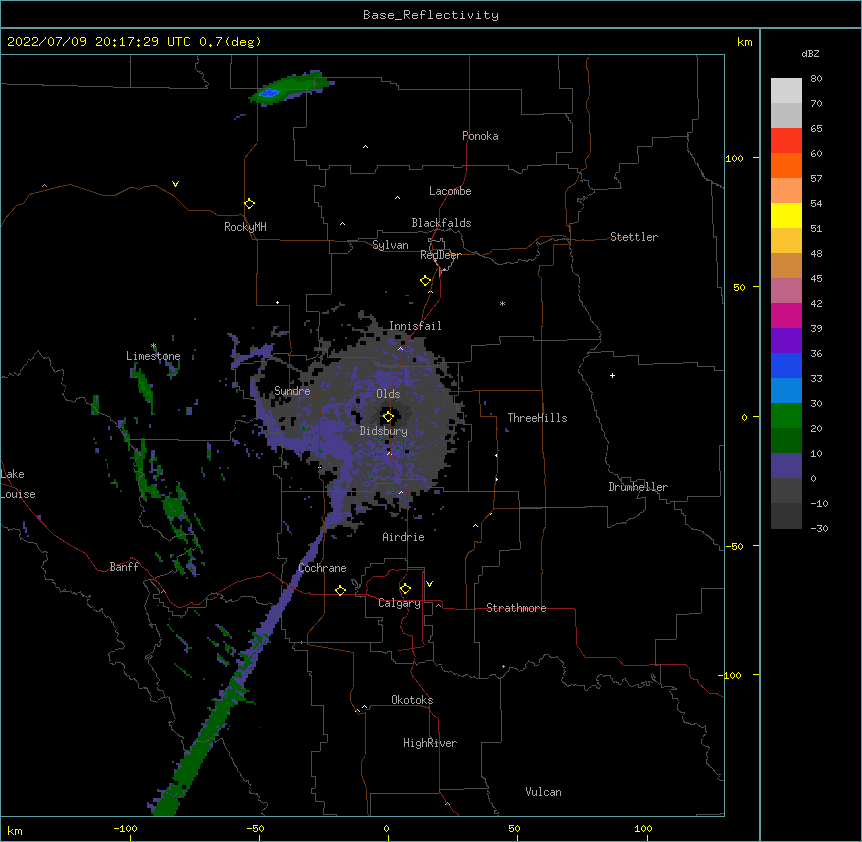Image resolution: width=862 pixels, height=842 pixels.
Task: Click the Blackfalds city label
Action: 441,223
